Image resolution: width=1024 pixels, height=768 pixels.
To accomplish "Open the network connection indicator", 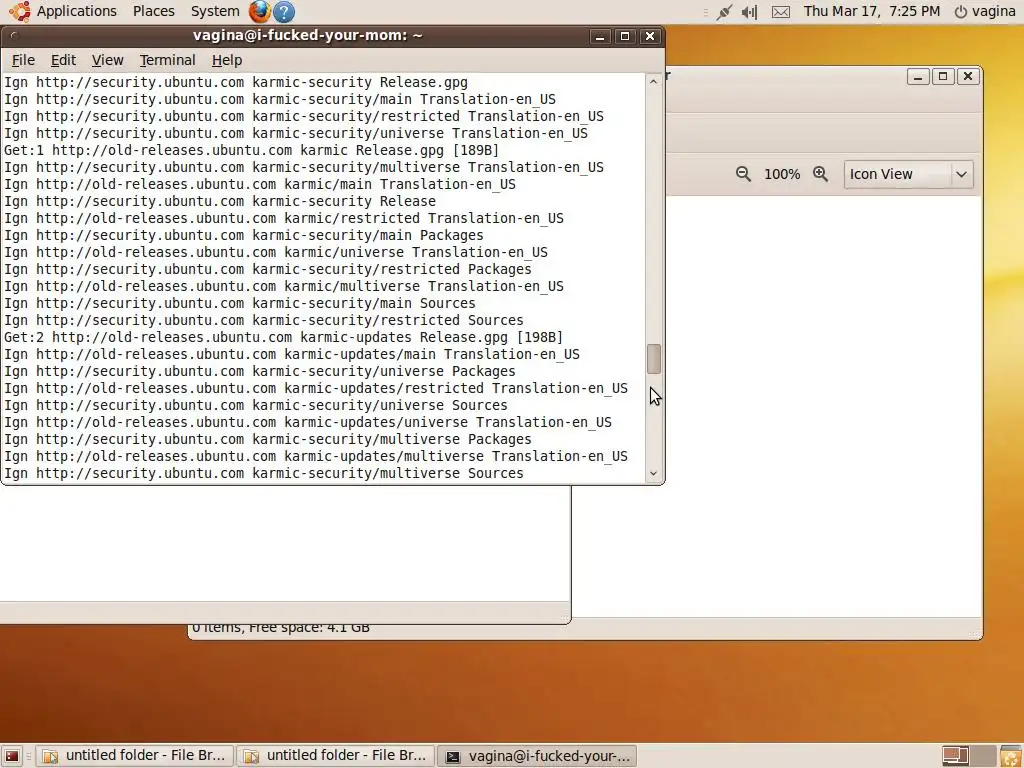I will (724, 12).
